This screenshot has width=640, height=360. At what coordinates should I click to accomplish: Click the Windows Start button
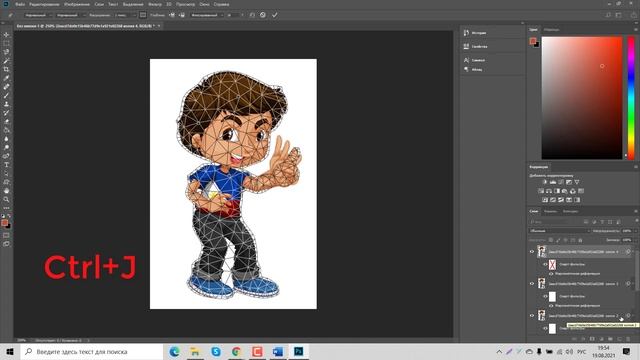click(x=10, y=351)
